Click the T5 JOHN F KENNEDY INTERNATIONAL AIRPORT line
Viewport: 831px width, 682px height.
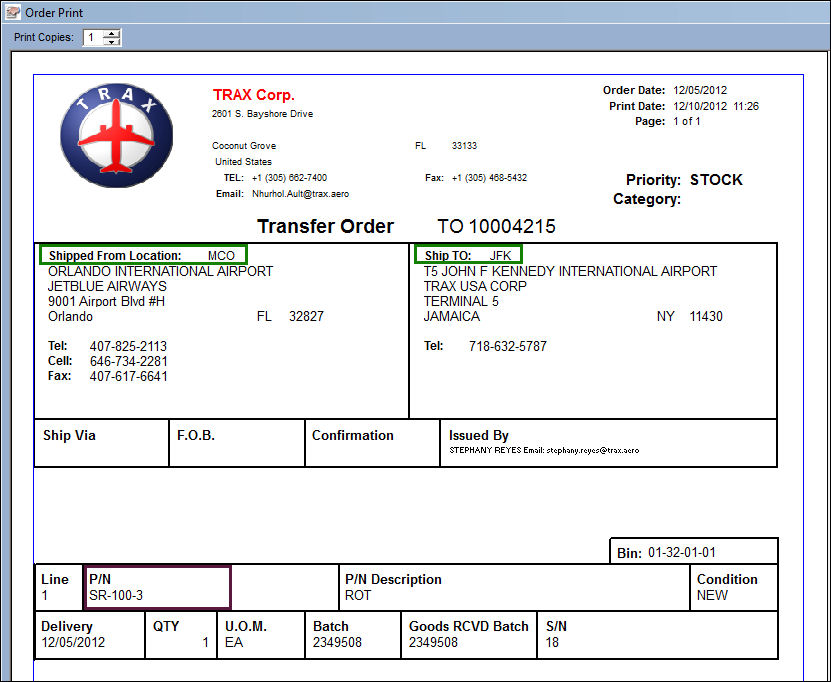tap(570, 271)
